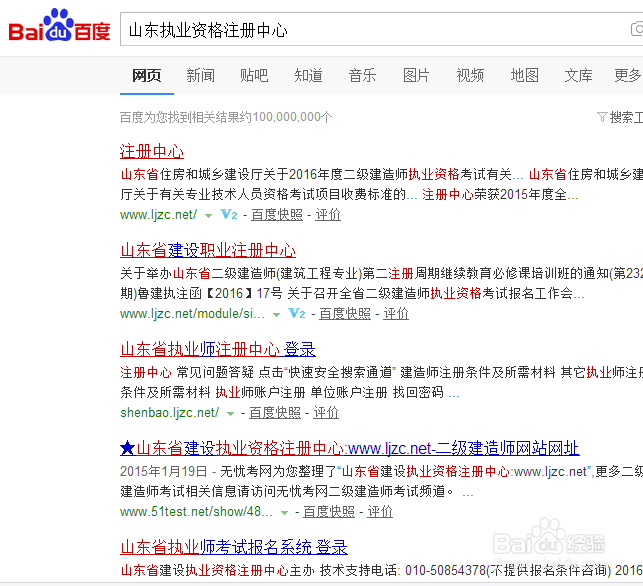Click the V2 badge on ljzc.net/module result
This screenshot has width=643, height=586.
[x=297, y=314]
